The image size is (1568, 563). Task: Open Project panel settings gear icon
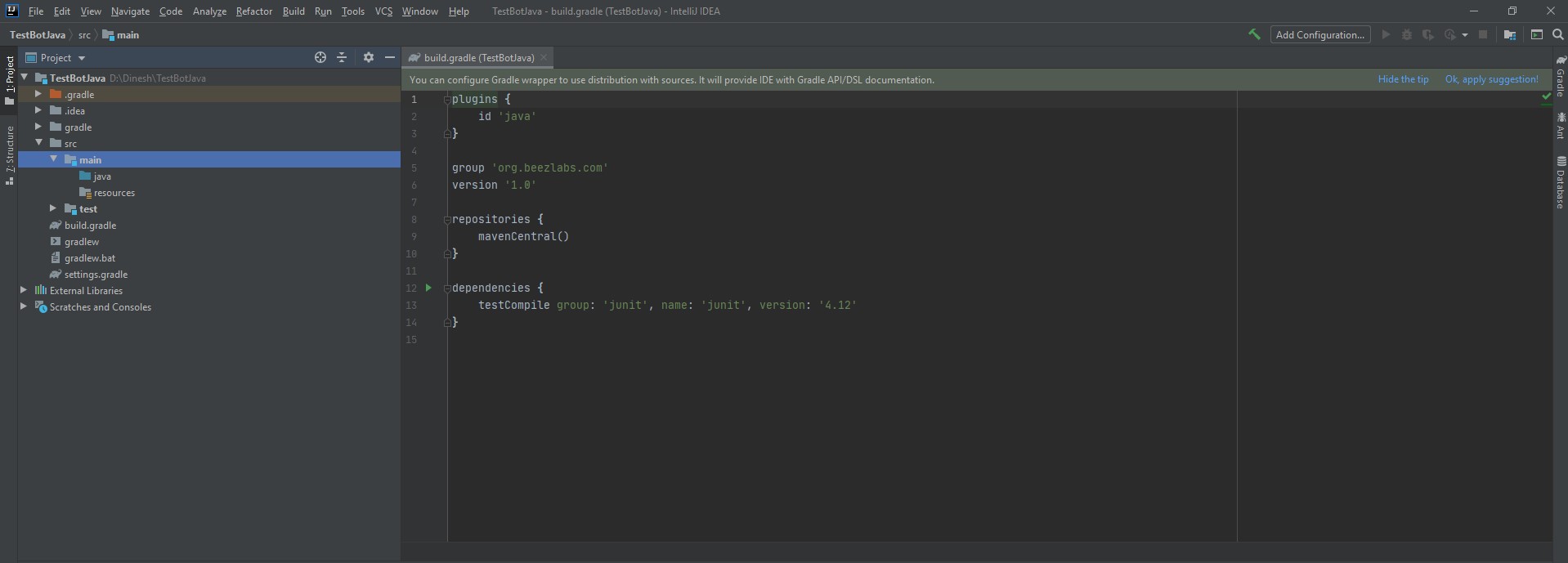pos(369,57)
